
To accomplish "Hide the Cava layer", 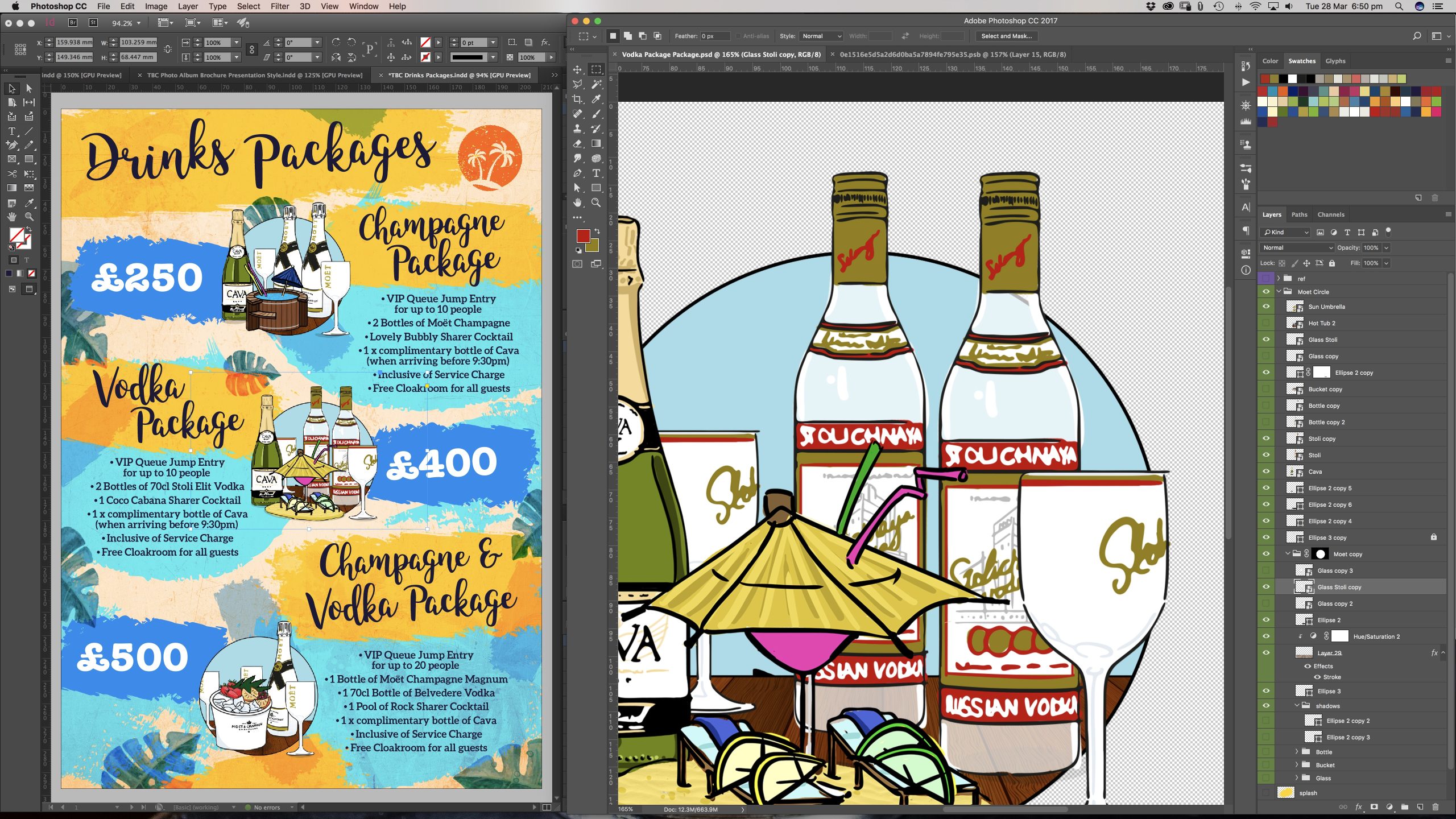I will tap(1266, 471).
